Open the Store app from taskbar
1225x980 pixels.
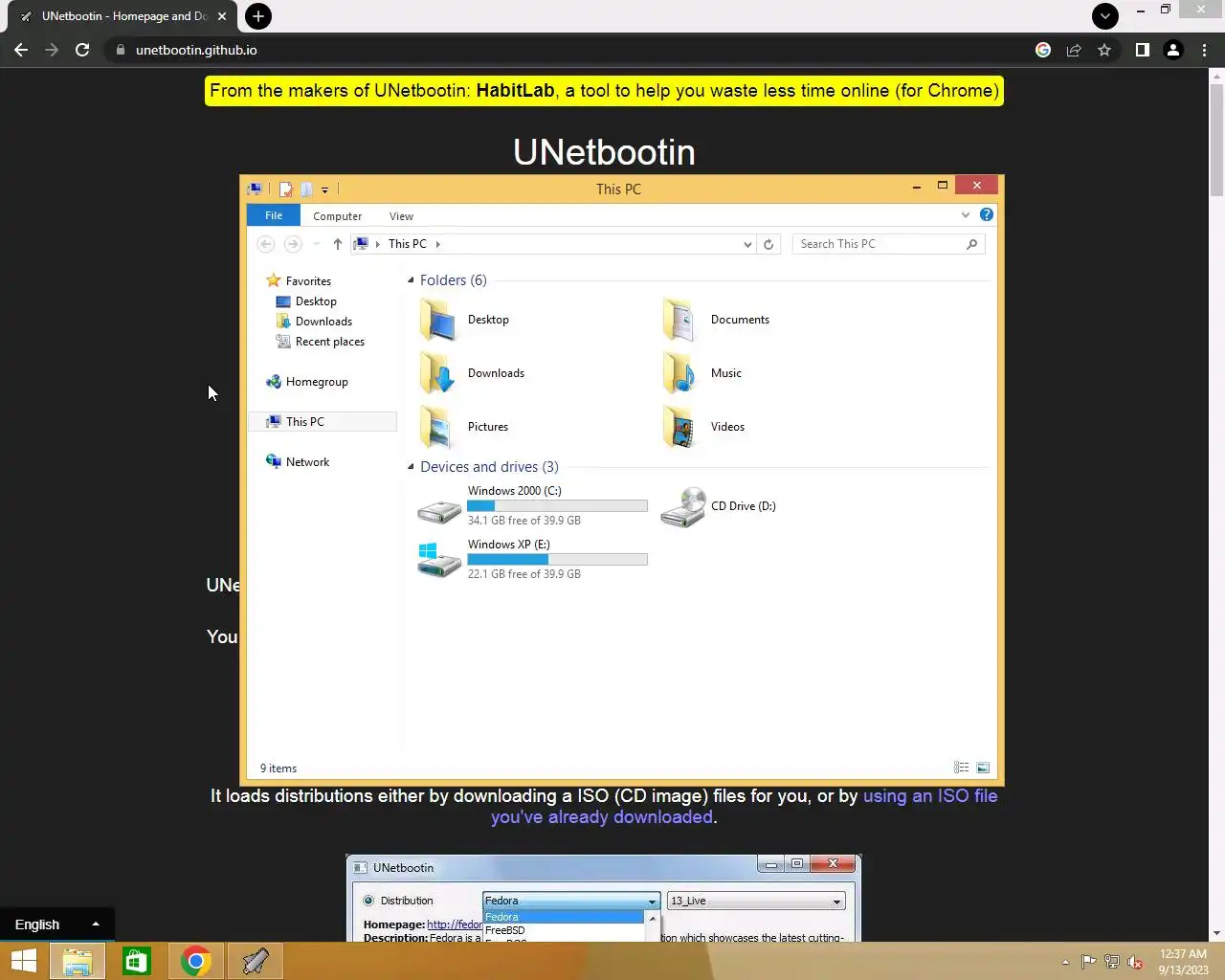[x=137, y=961]
